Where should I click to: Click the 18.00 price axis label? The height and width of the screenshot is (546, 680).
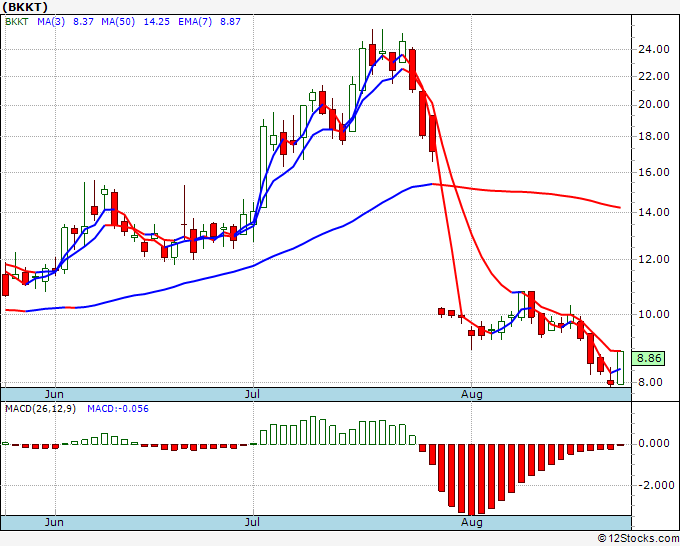point(654,136)
